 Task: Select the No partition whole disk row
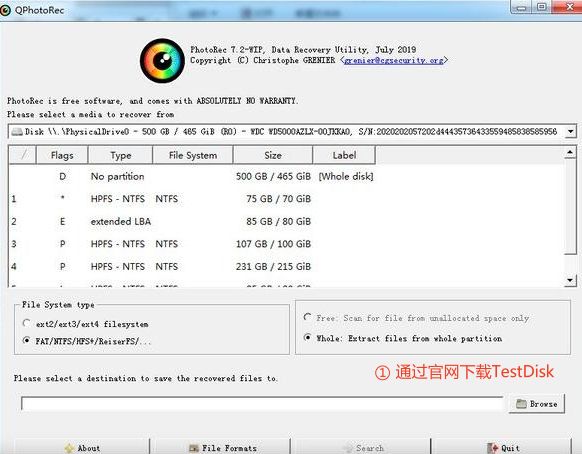[286, 176]
